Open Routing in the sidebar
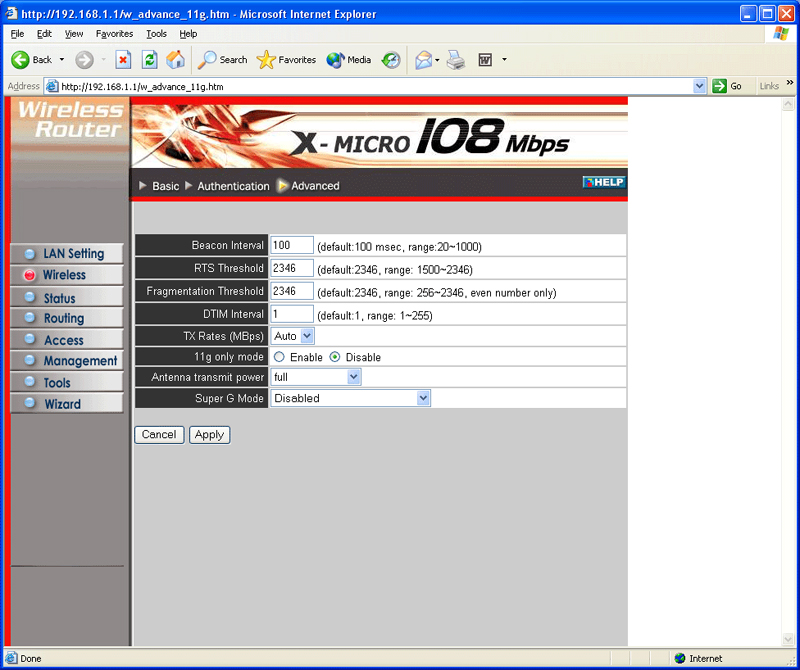 [x=67, y=318]
